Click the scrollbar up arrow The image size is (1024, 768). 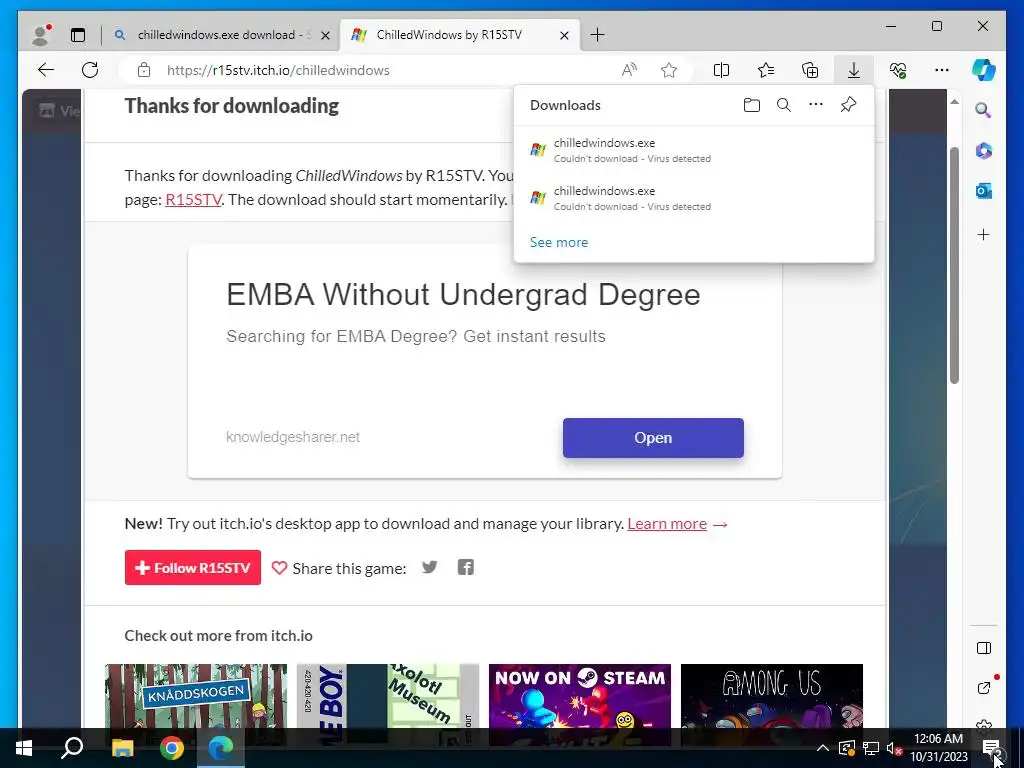[x=954, y=102]
